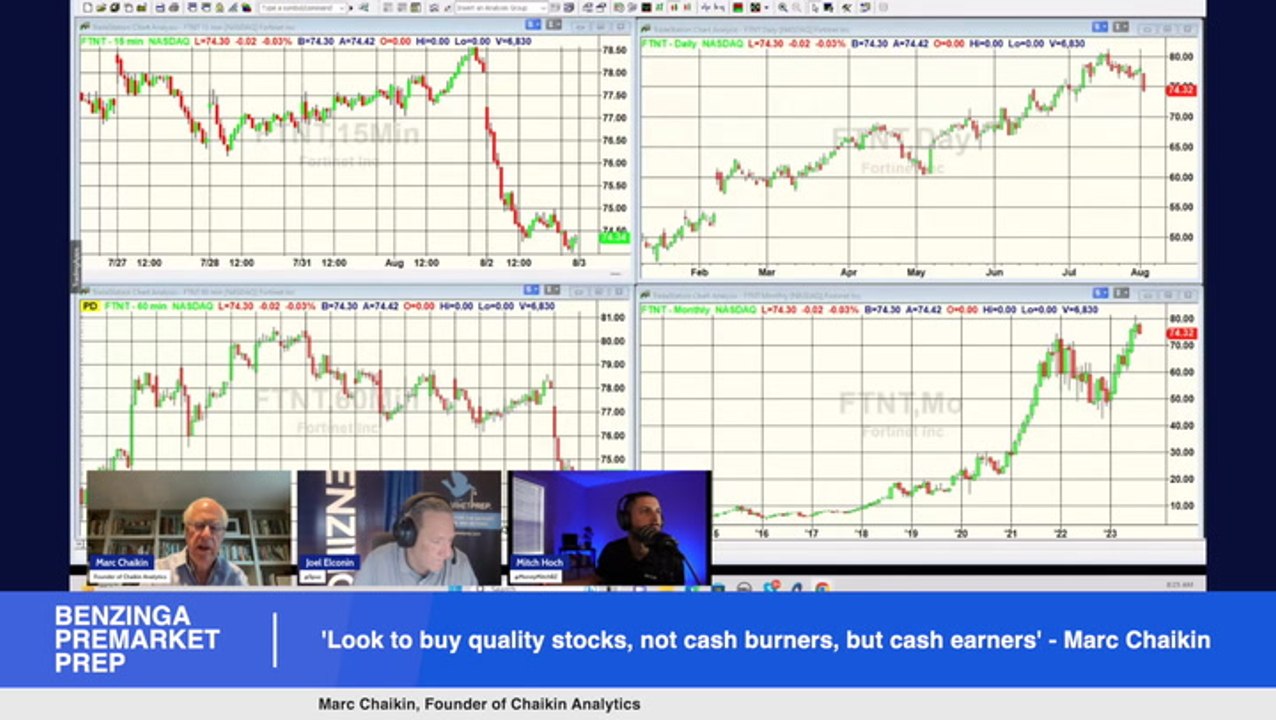Click the arrow beside the command line box
The image size is (1276, 720).
click(351, 7)
